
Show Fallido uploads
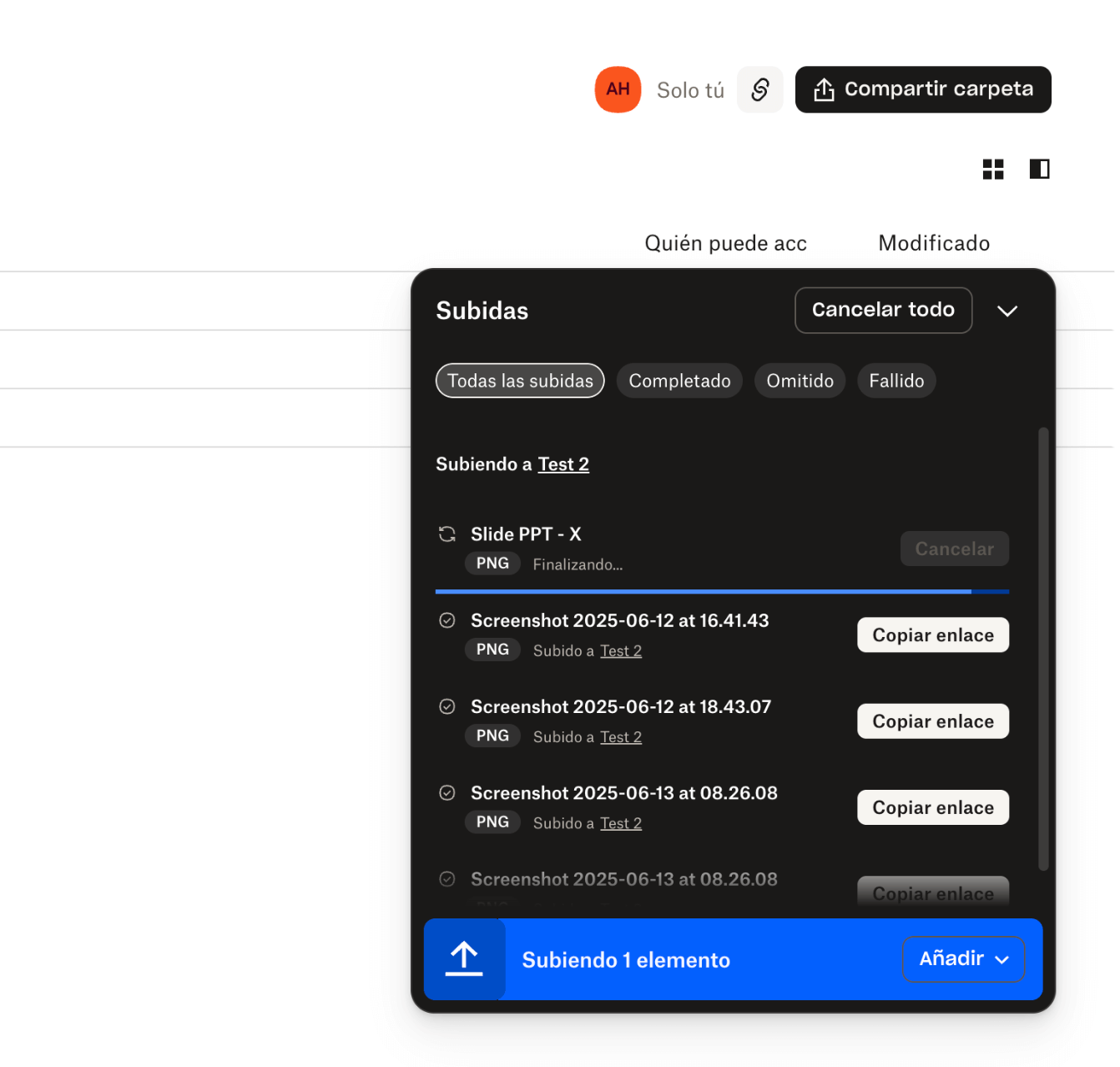click(x=896, y=381)
